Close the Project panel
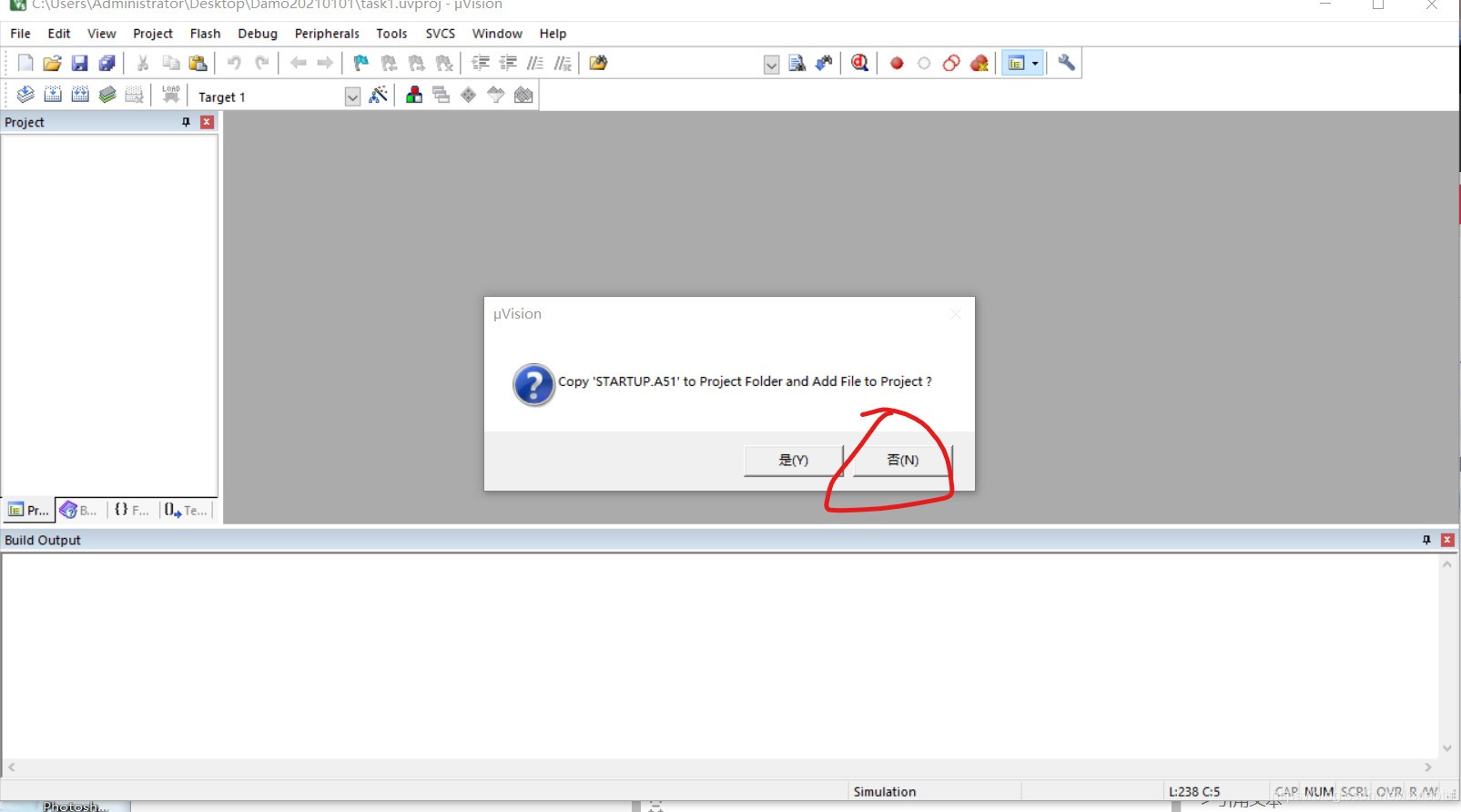1461x812 pixels. (x=208, y=122)
